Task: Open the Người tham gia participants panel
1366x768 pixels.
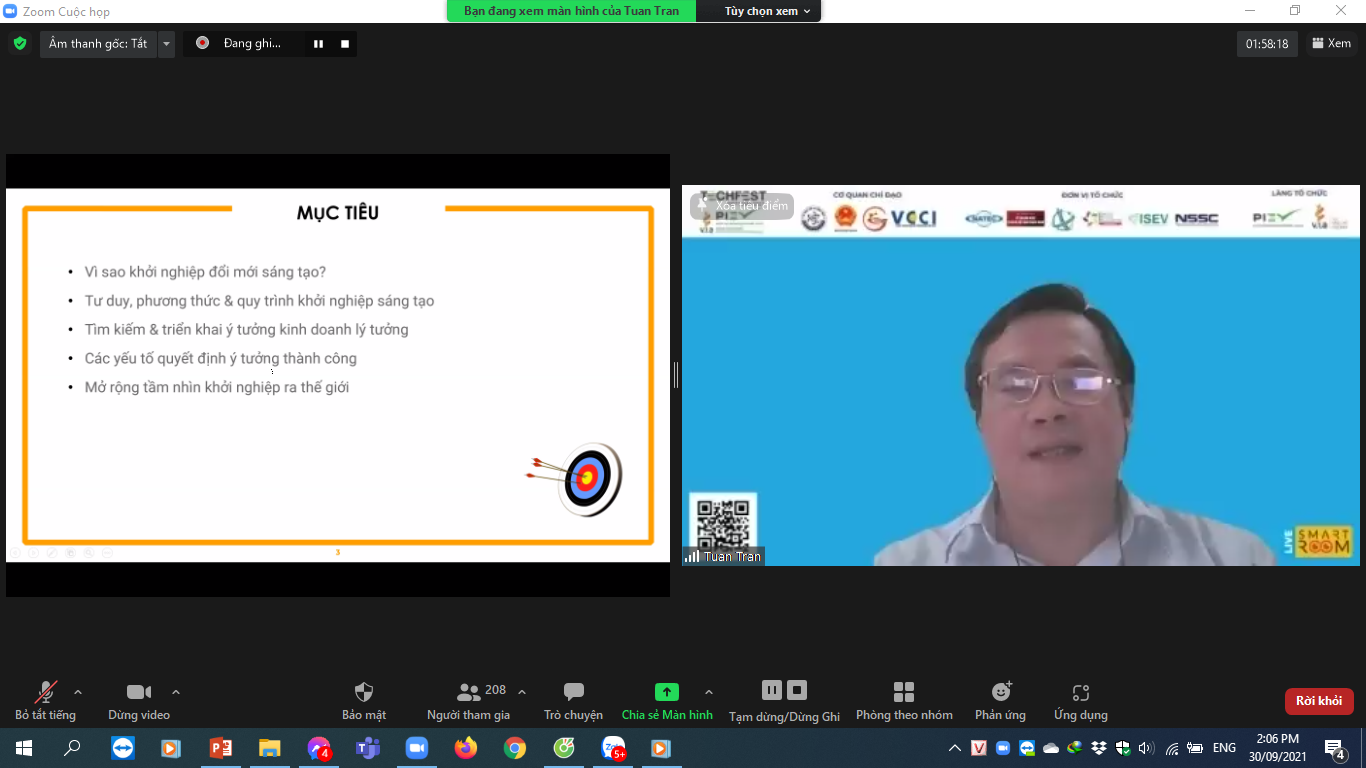Action: [468, 701]
